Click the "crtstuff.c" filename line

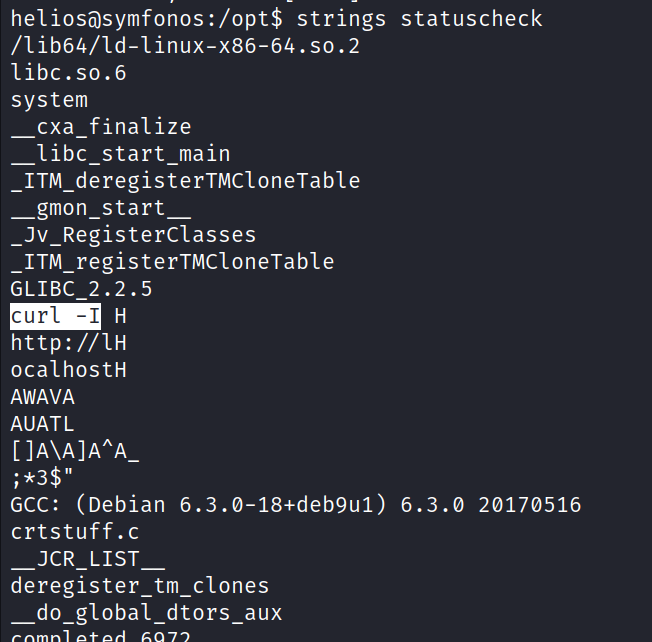[x=75, y=532]
